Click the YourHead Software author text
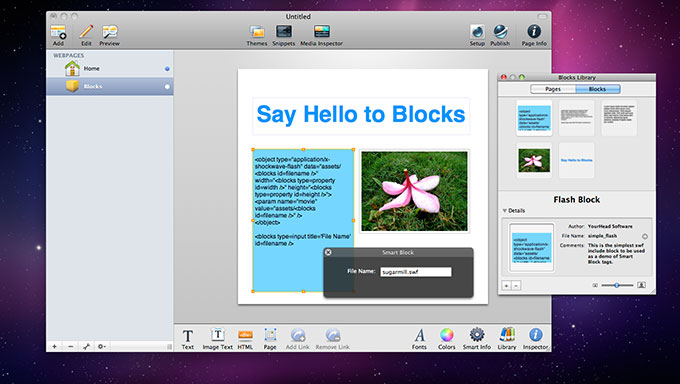This screenshot has width=680, height=384. 610,226
